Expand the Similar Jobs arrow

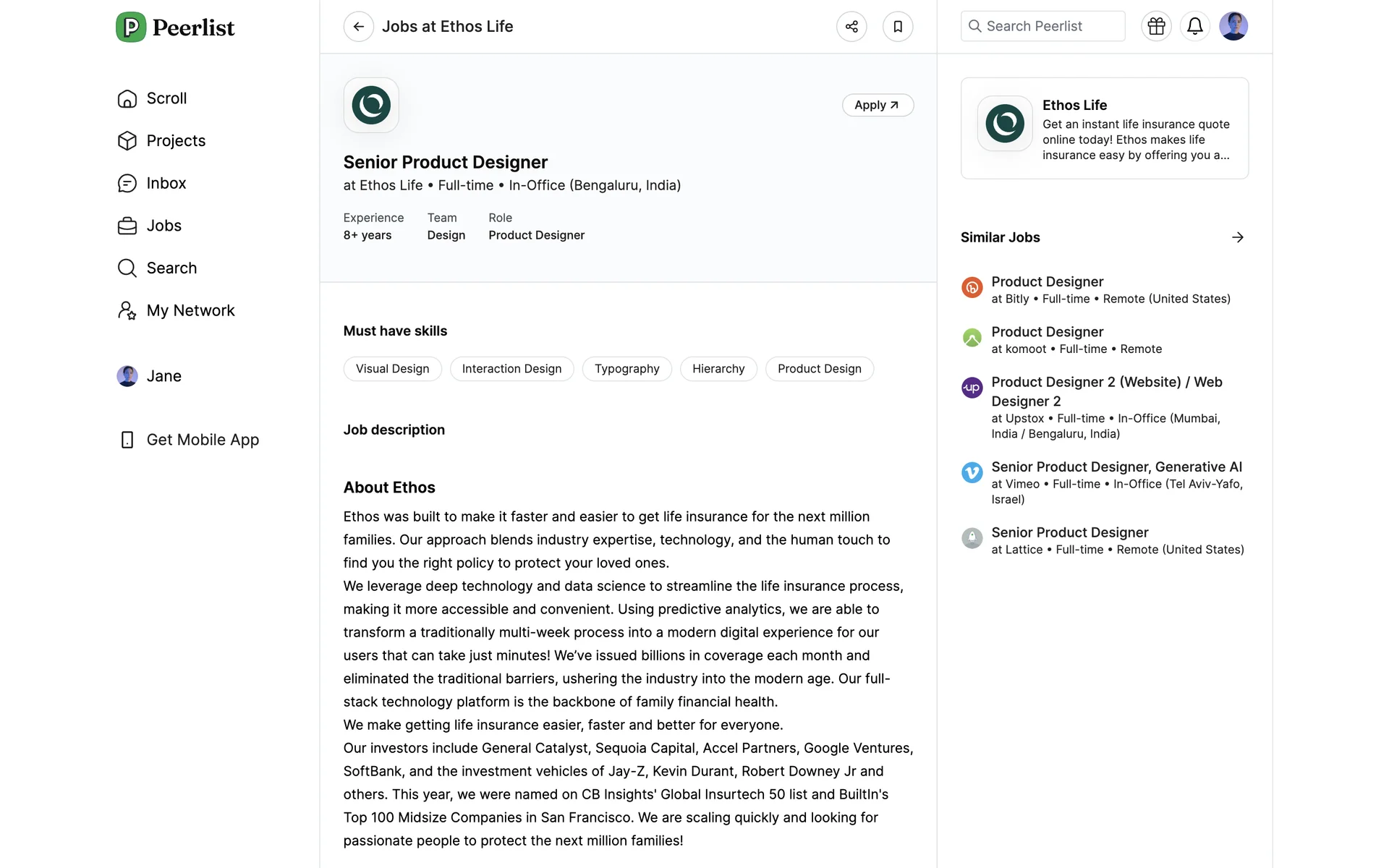pyautogui.click(x=1238, y=237)
